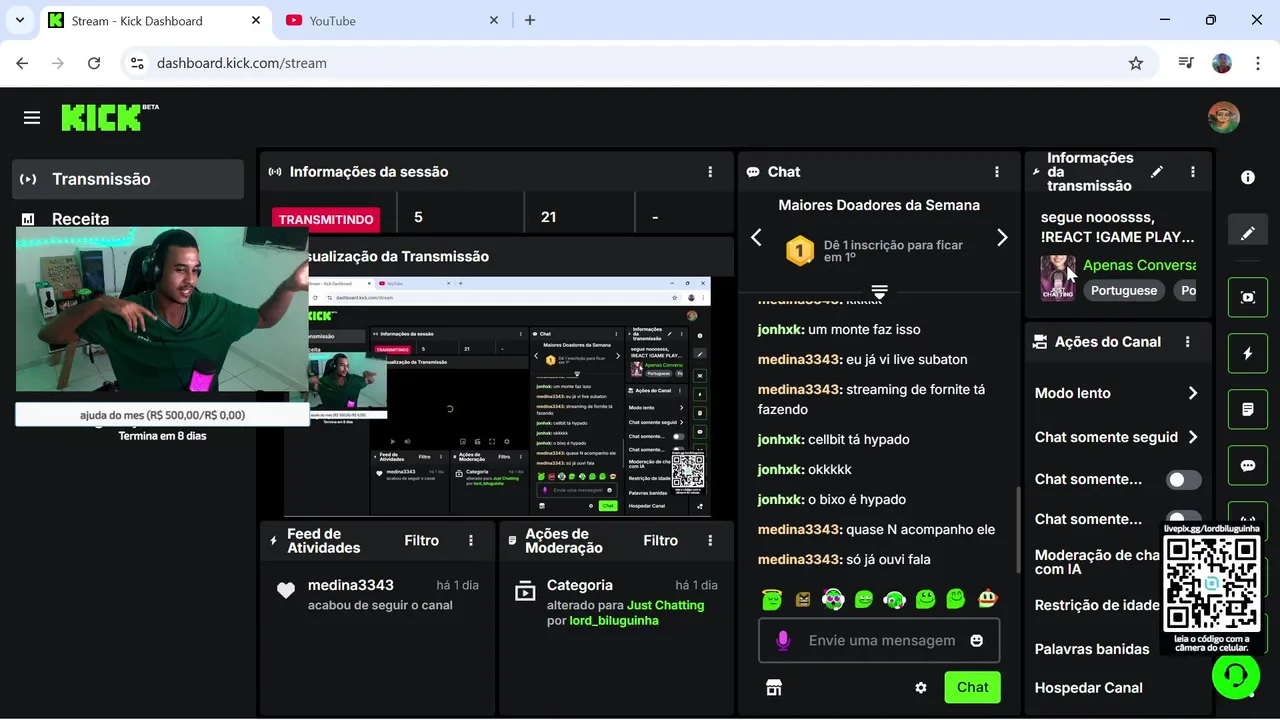Screen dimensions: 1280x720
Task: Expand the Modo lento chevron
Action: click(x=1192, y=393)
